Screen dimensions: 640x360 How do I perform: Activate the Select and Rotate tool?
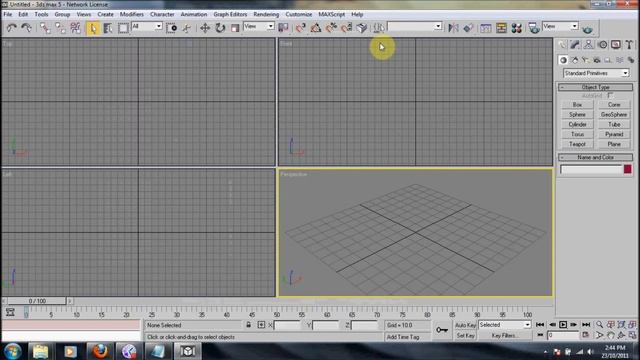[x=220, y=28]
